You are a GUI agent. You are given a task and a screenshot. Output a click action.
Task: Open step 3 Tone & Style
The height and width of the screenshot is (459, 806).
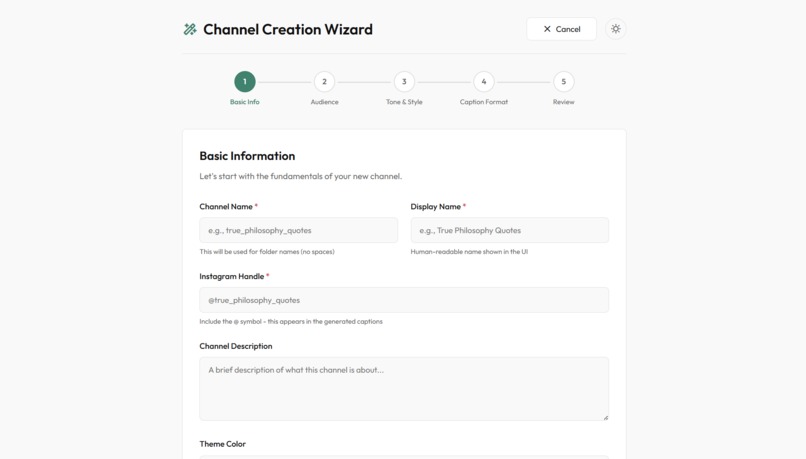pyautogui.click(x=404, y=82)
